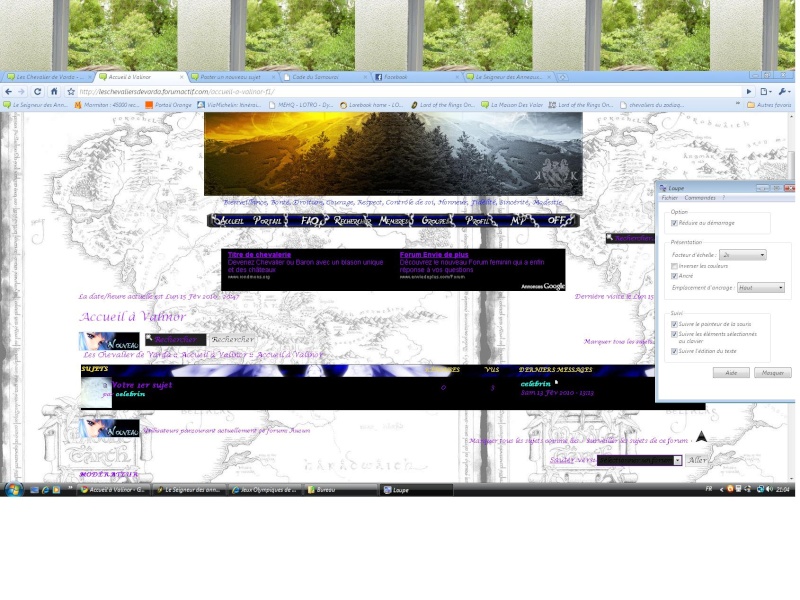Open Groupes in the forum navigation bar
The width and height of the screenshot is (800, 600).
tap(435, 220)
